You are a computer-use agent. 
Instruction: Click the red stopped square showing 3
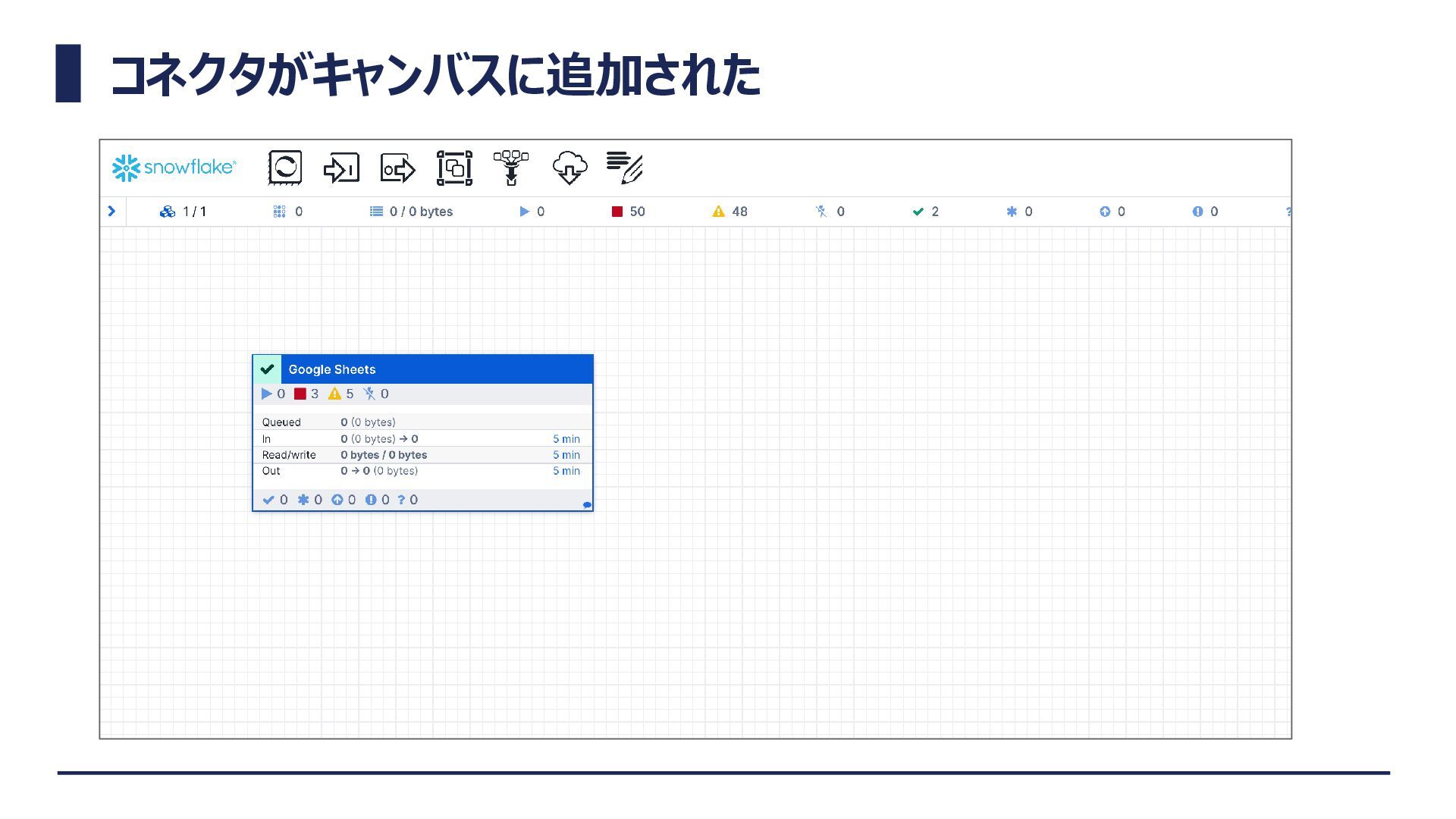coord(300,394)
